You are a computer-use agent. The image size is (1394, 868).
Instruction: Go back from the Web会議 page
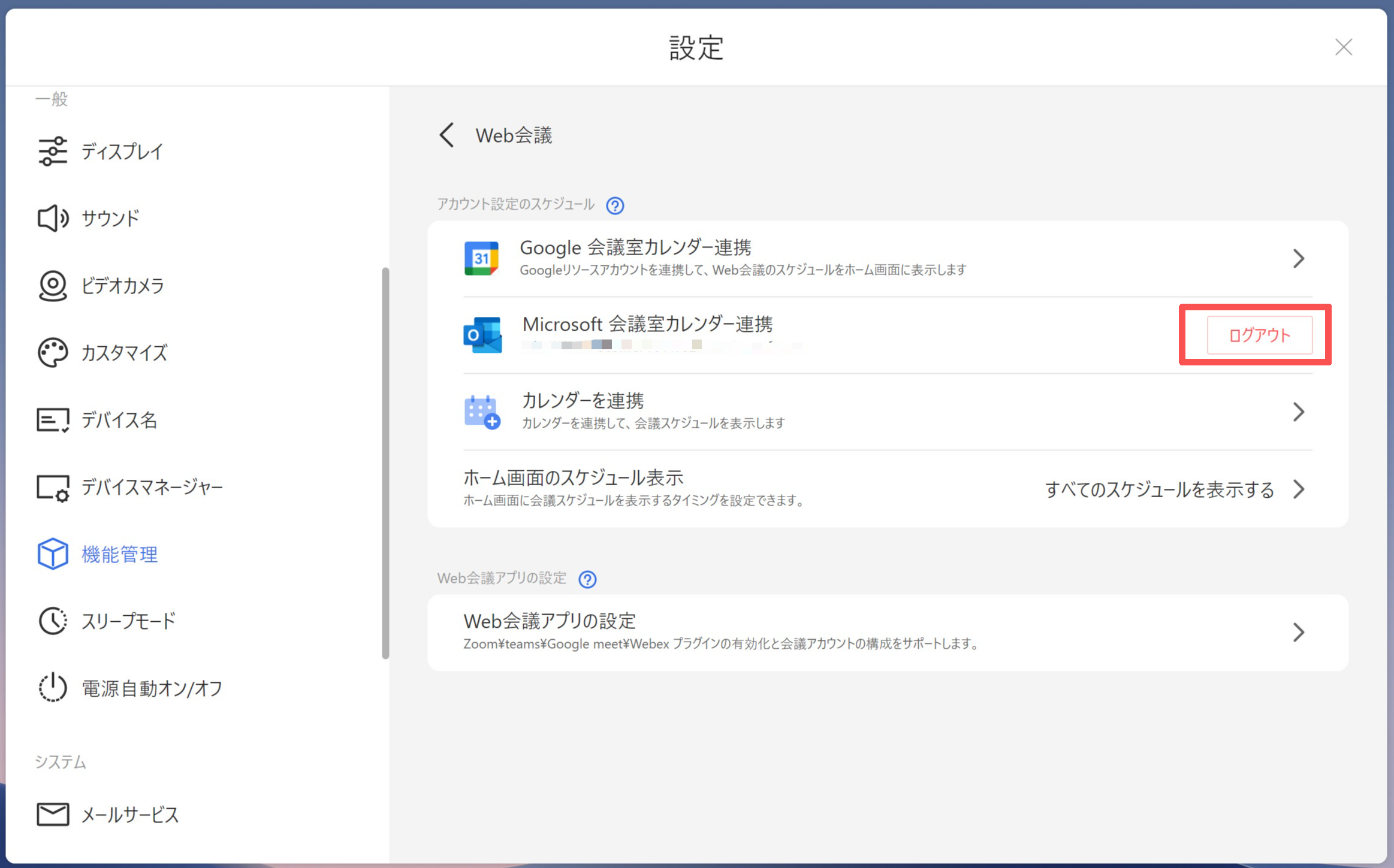tap(447, 135)
